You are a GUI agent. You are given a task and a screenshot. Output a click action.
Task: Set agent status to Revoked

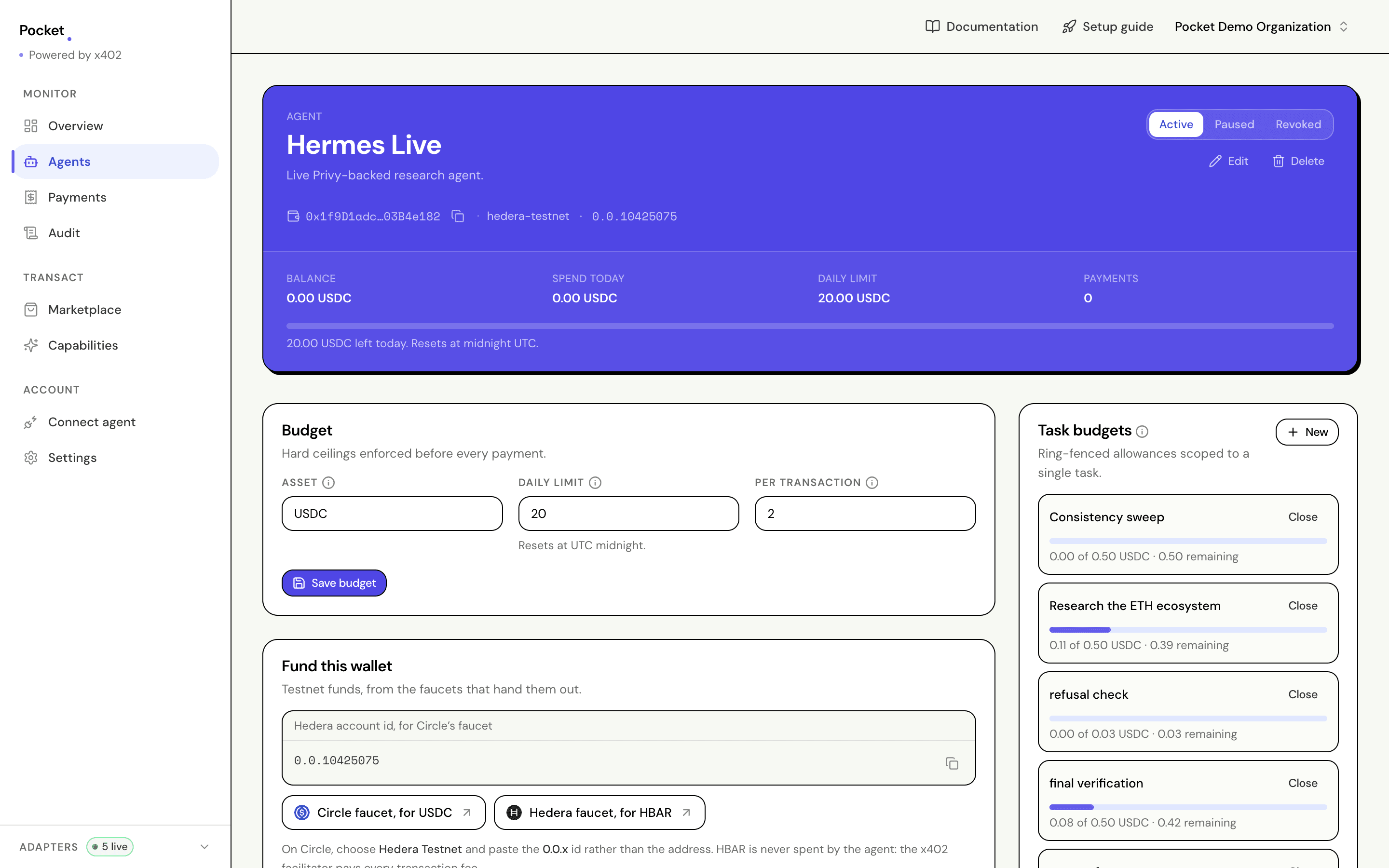1298,124
